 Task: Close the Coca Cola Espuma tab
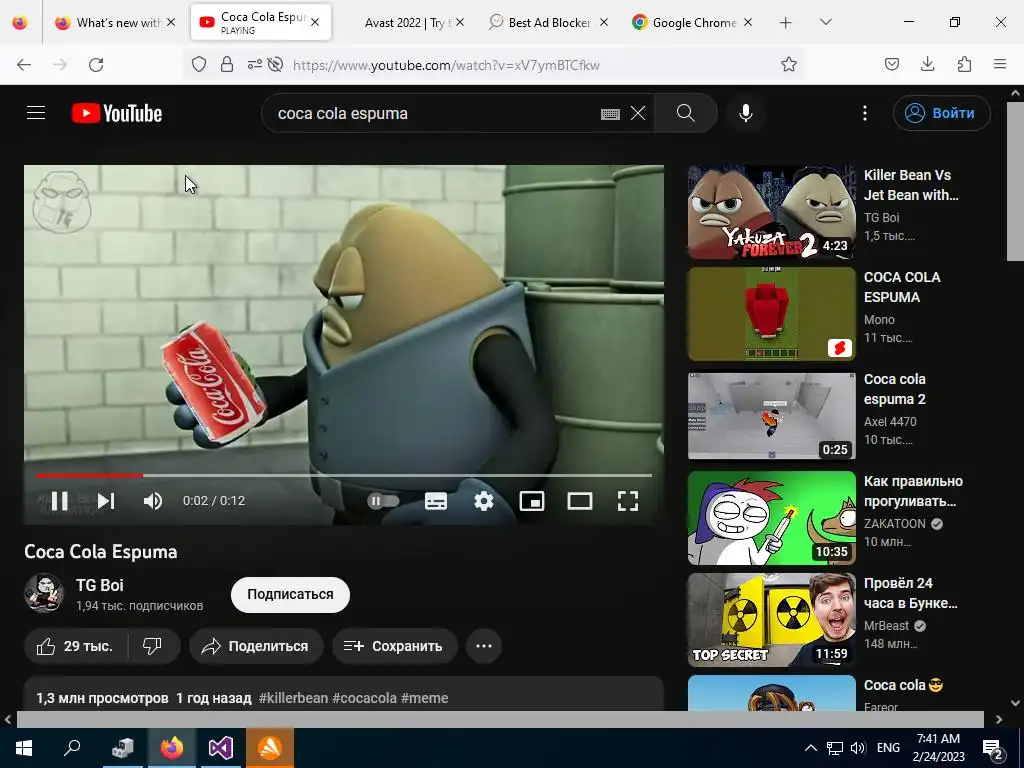pos(315,22)
